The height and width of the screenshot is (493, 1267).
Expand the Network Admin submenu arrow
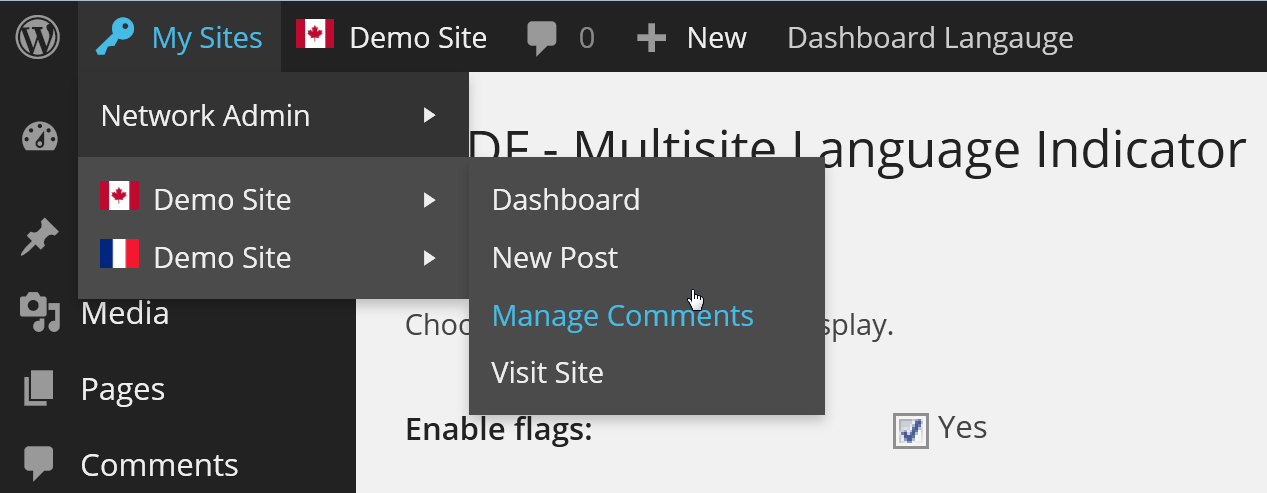click(429, 115)
